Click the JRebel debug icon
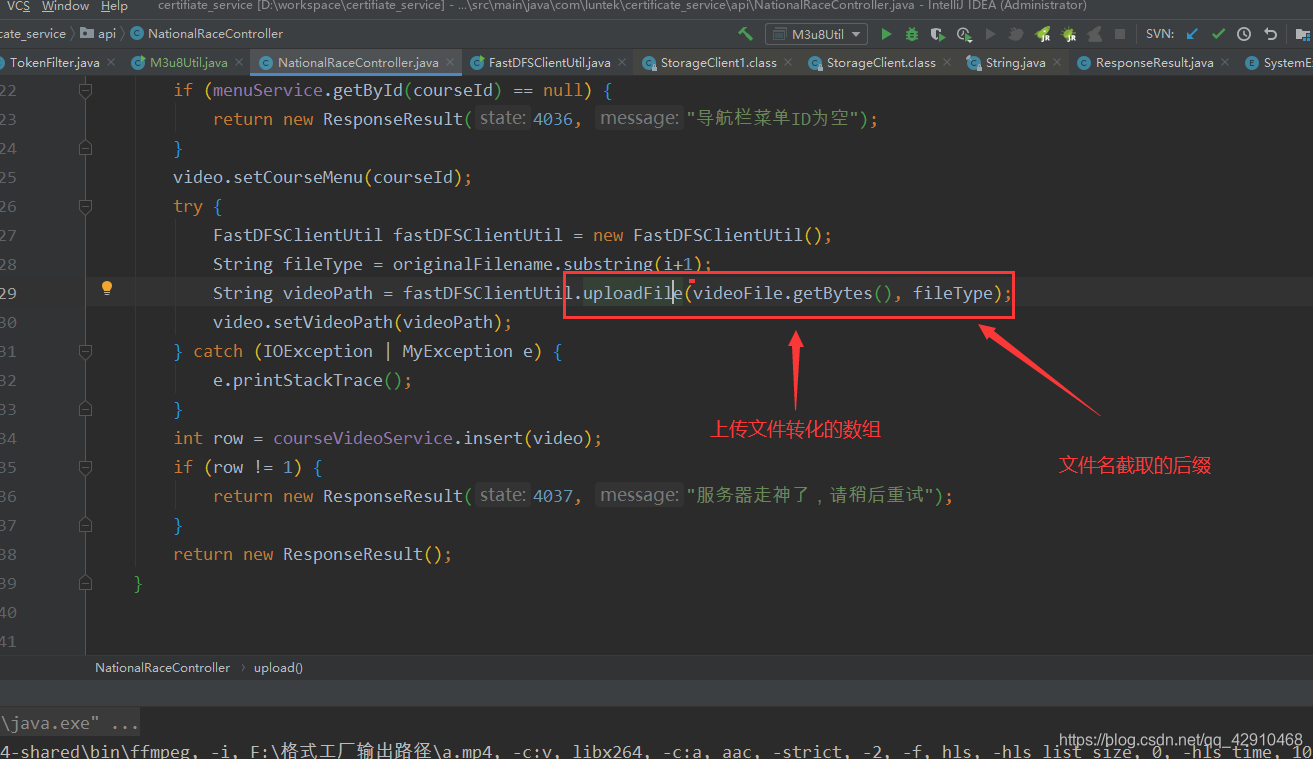 1069,34
